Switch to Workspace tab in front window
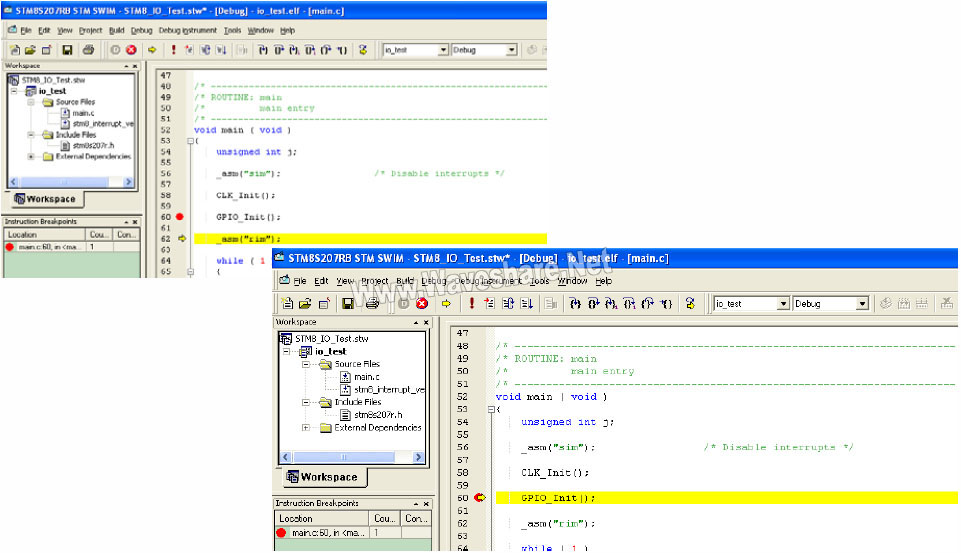 click(322, 477)
